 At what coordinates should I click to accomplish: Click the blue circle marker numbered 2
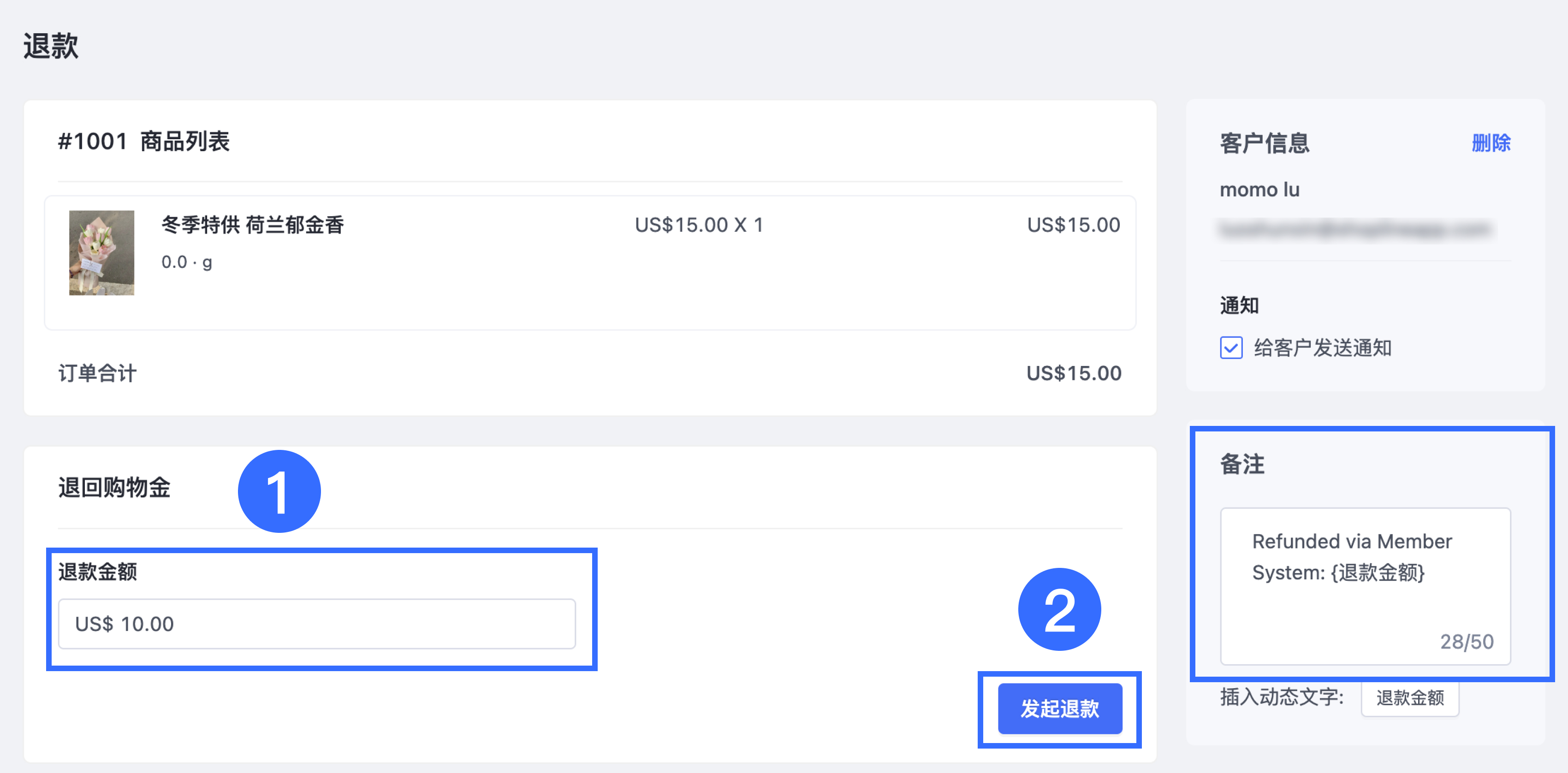pyautogui.click(x=1059, y=609)
